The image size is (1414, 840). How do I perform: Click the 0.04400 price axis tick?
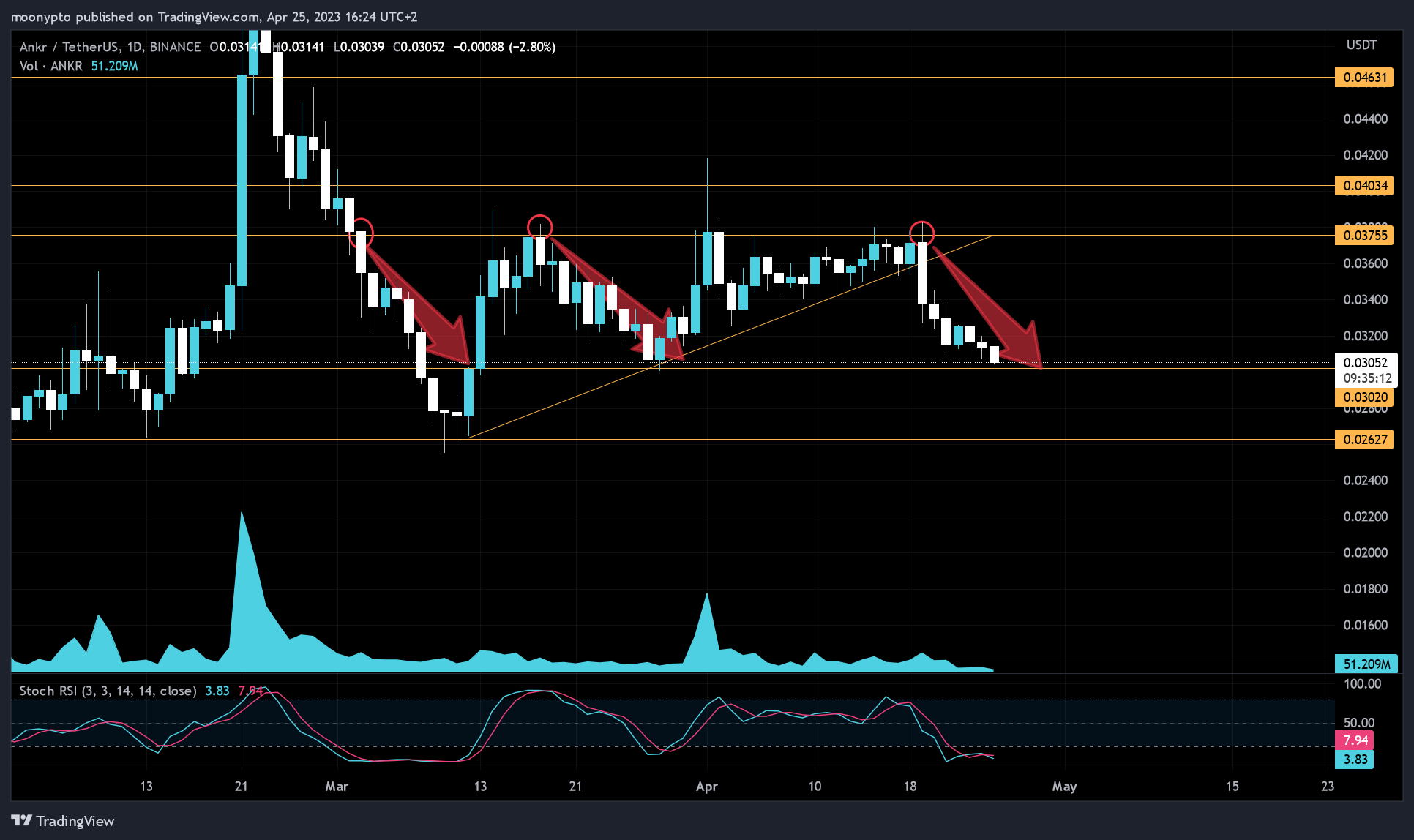[x=1365, y=119]
